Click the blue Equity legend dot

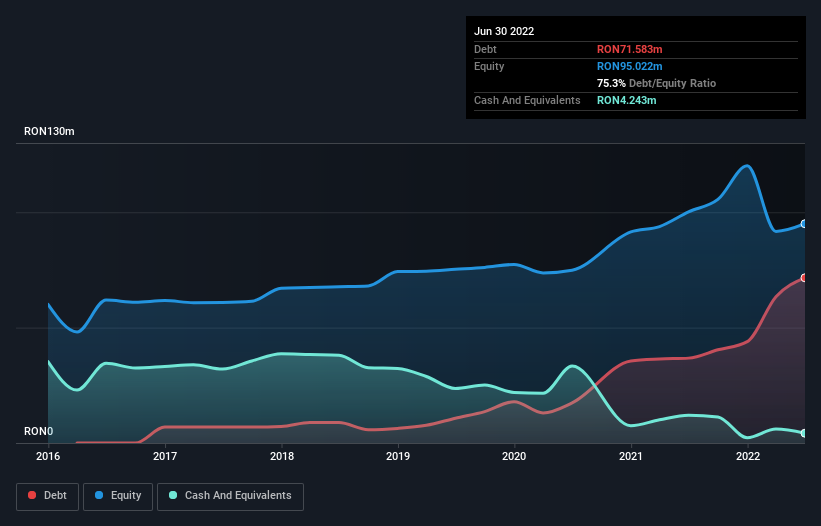click(x=99, y=495)
